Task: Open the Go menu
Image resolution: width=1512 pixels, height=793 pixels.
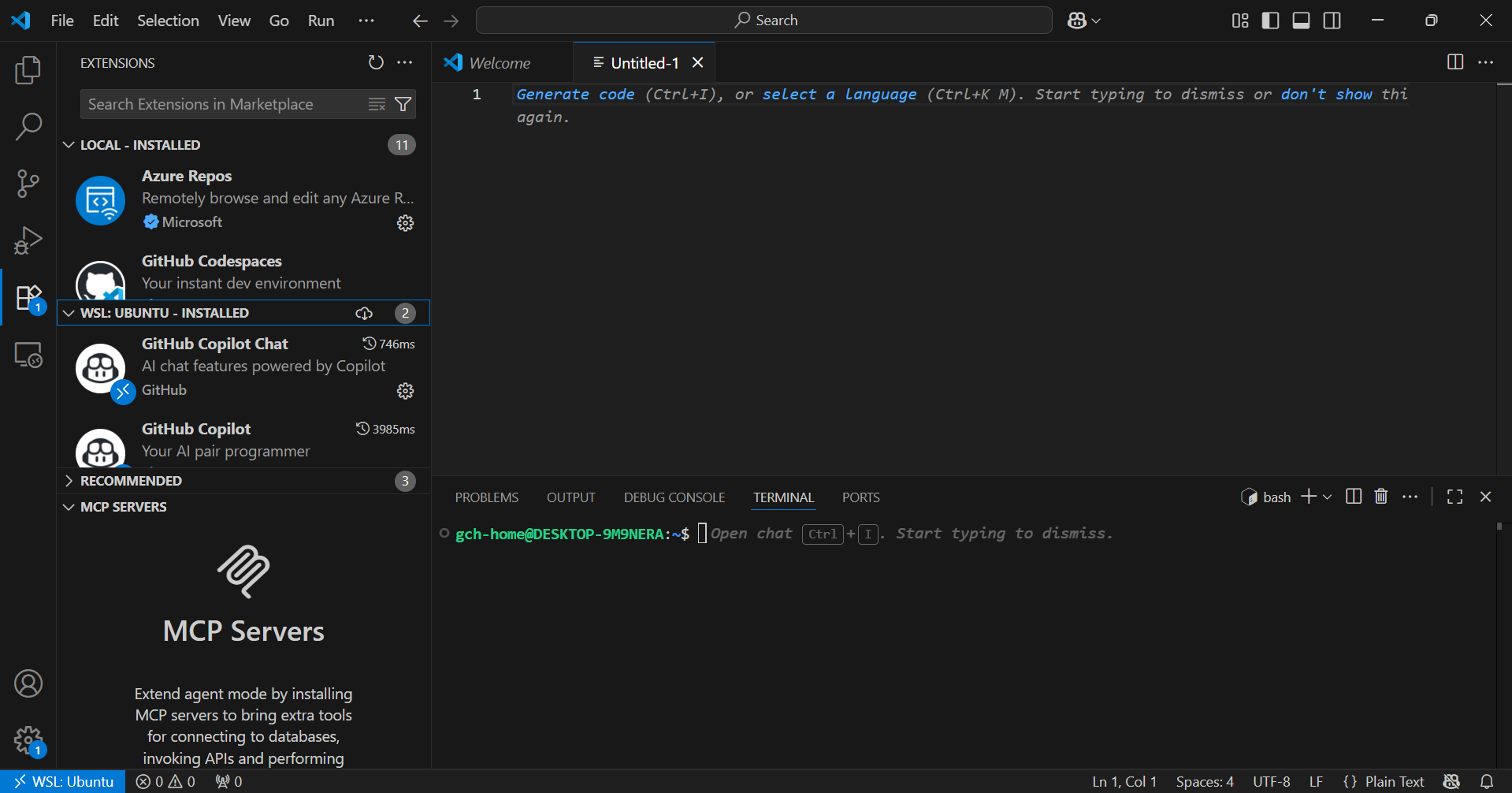Action: (279, 20)
